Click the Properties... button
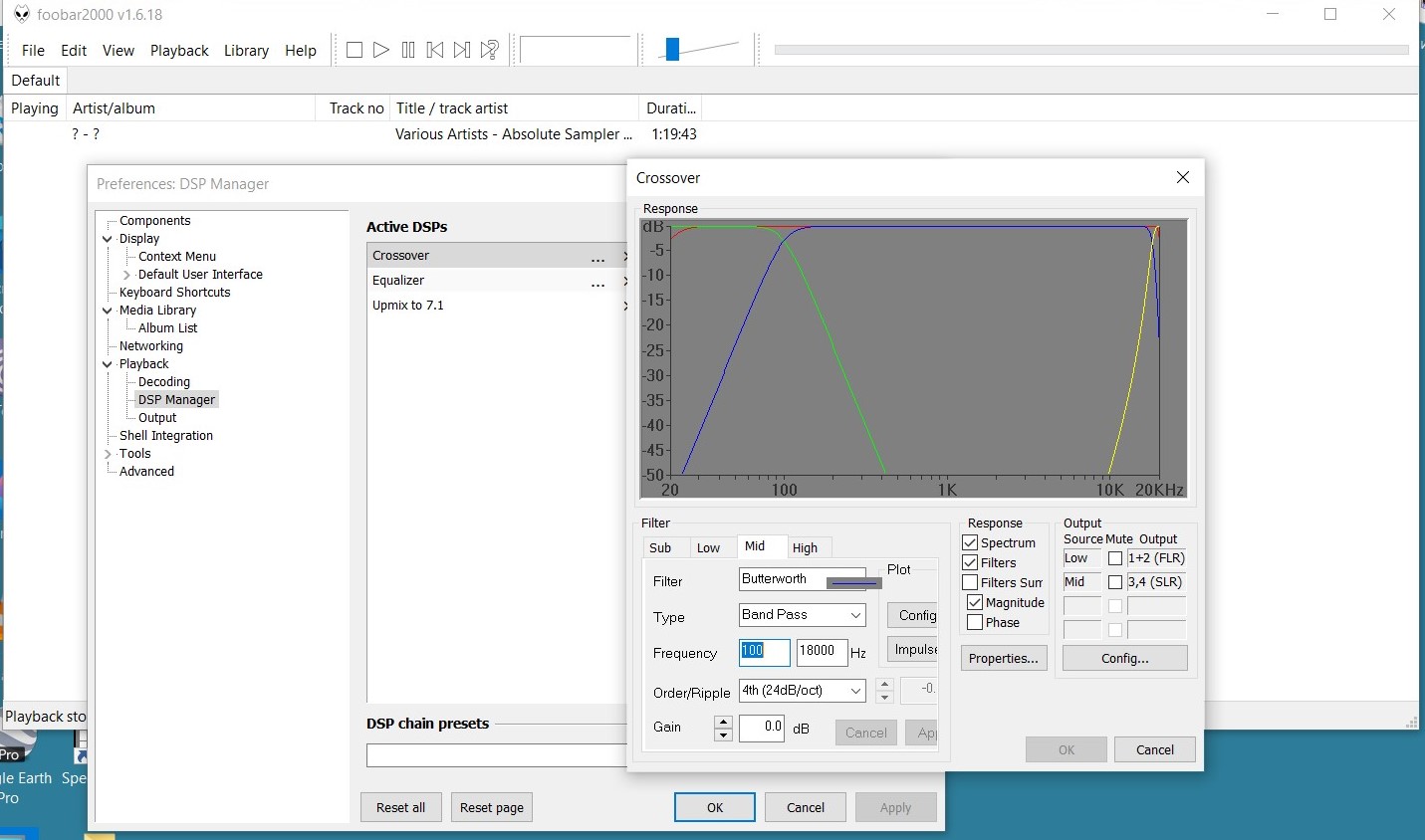The image size is (1425, 840). [x=1004, y=658]
